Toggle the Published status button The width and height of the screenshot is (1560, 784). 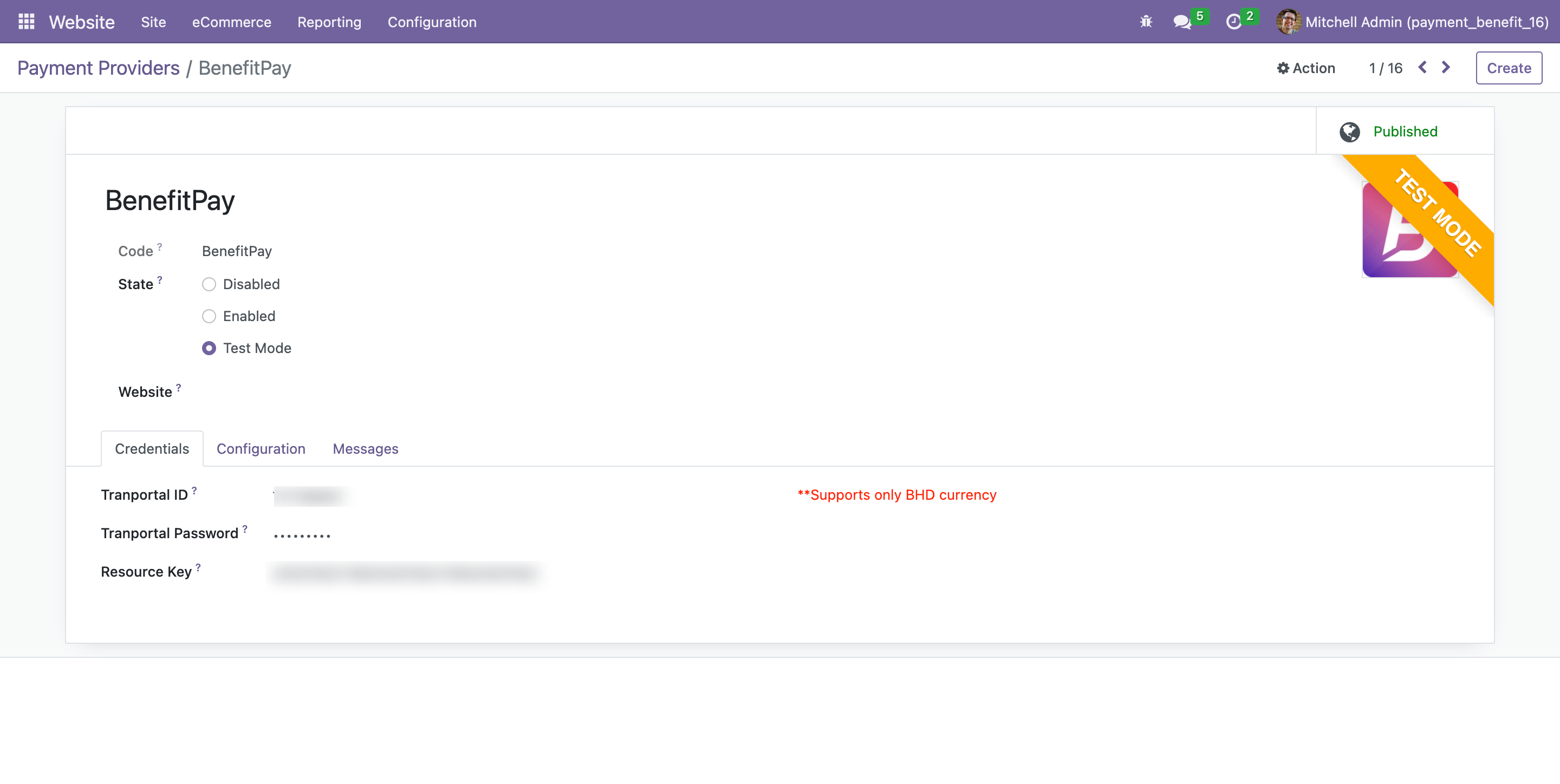[1405, 132]
